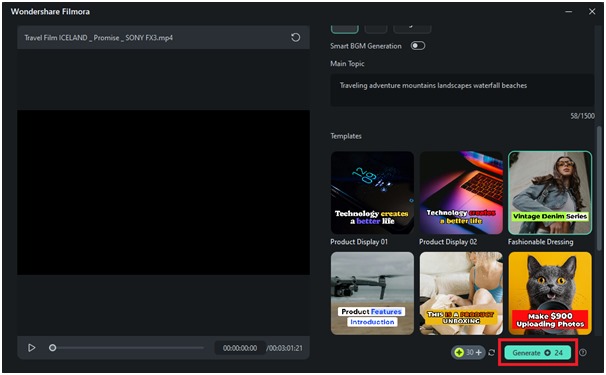Screen dimensions: 606x375
Task: Click the right panel vertical scrollbar
Action: pyautogui.click(x=599, y=188)
